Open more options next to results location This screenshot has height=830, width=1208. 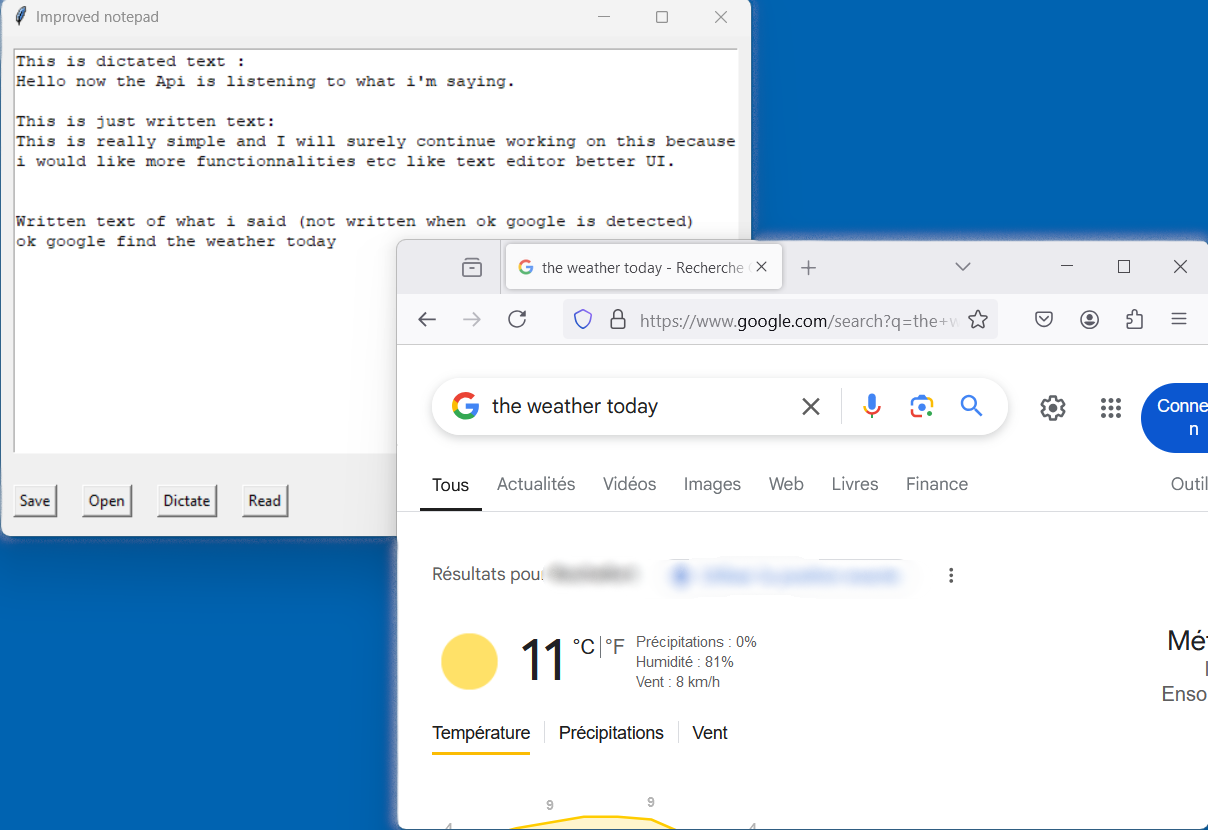coord(951,575)
